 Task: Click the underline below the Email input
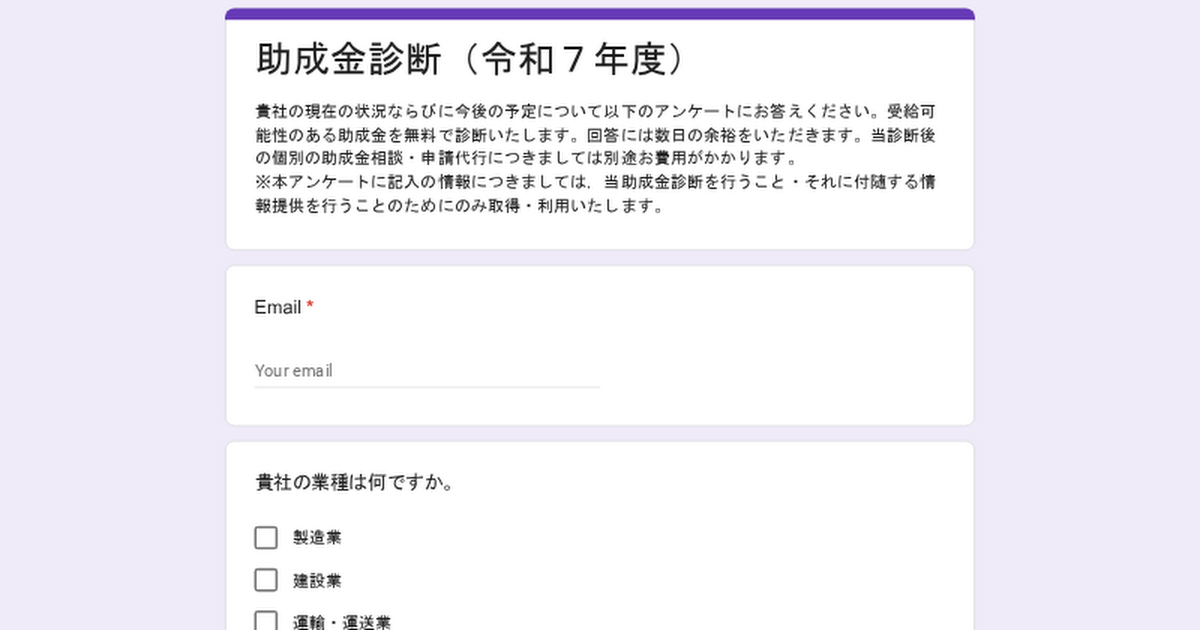(x=427, y=387)
